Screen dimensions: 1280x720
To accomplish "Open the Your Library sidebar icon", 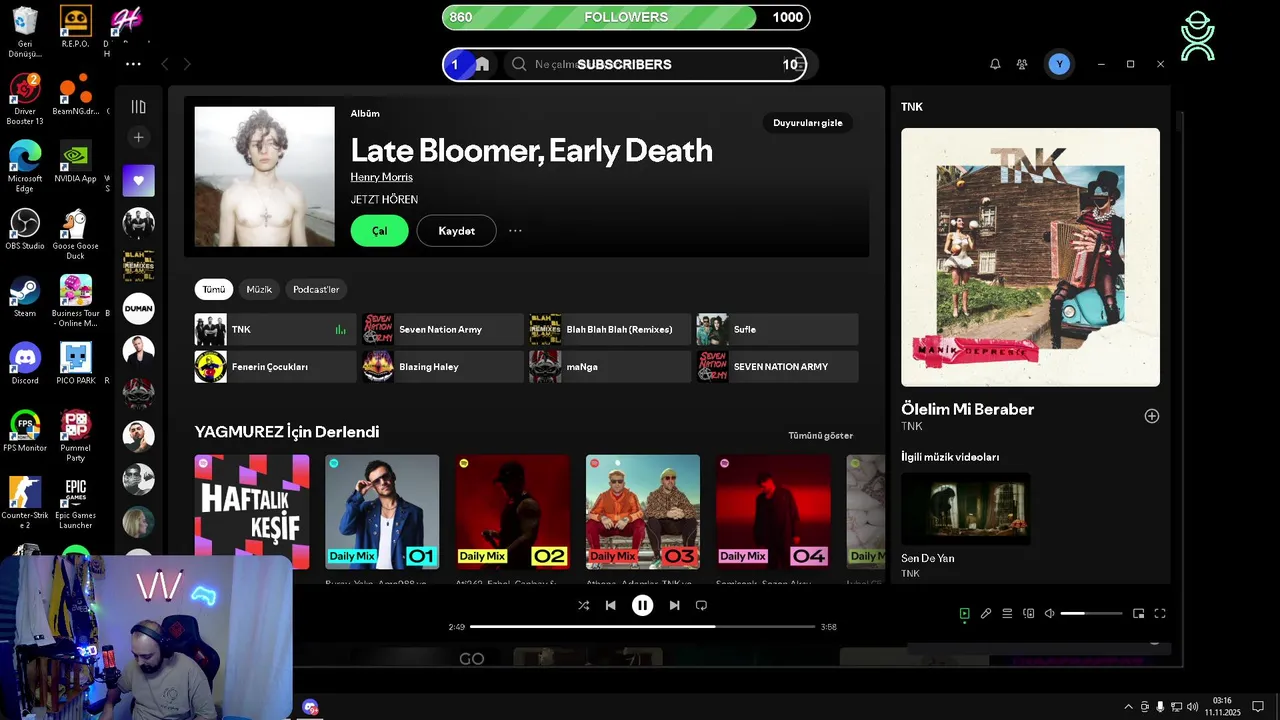I will (x=139, y=107).
